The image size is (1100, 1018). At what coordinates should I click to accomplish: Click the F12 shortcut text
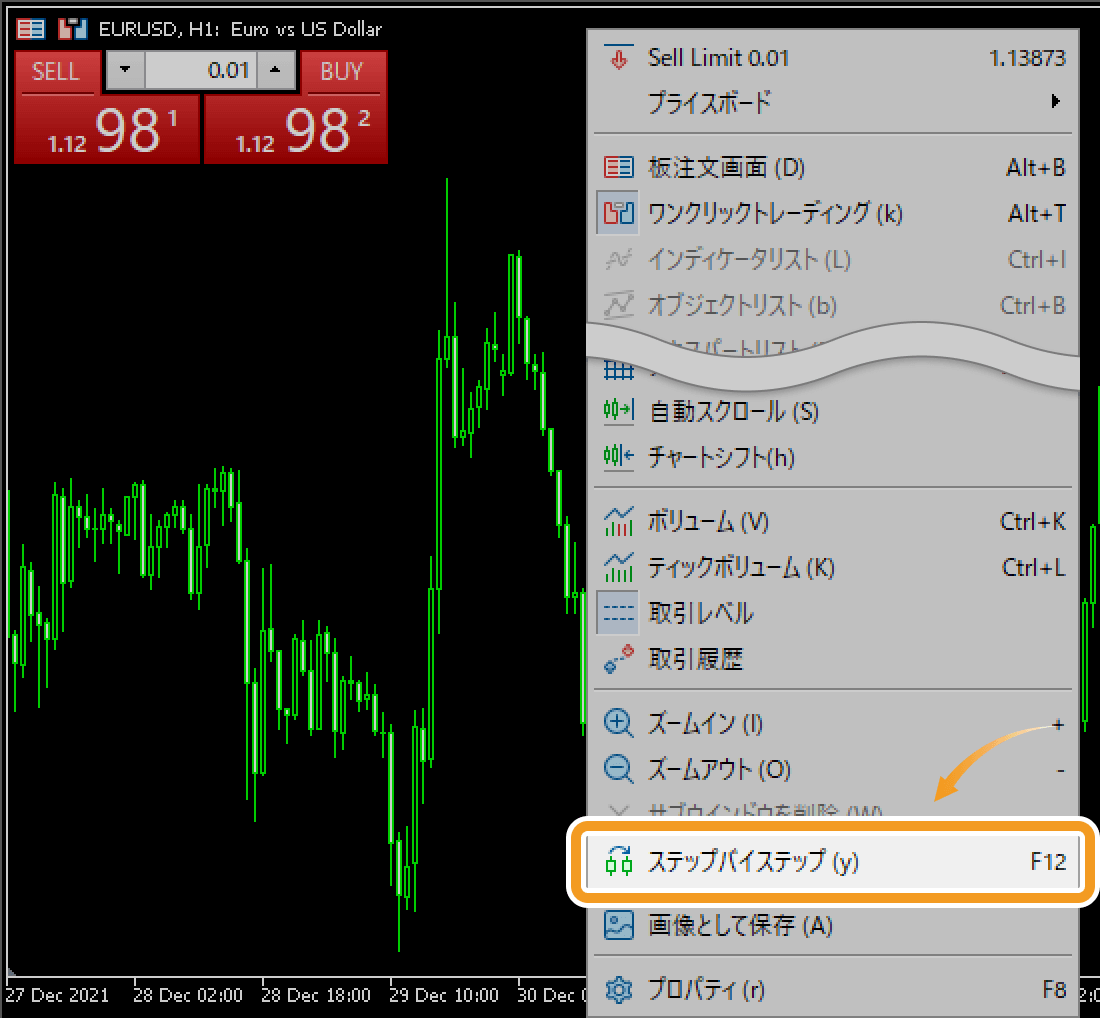1048,862
